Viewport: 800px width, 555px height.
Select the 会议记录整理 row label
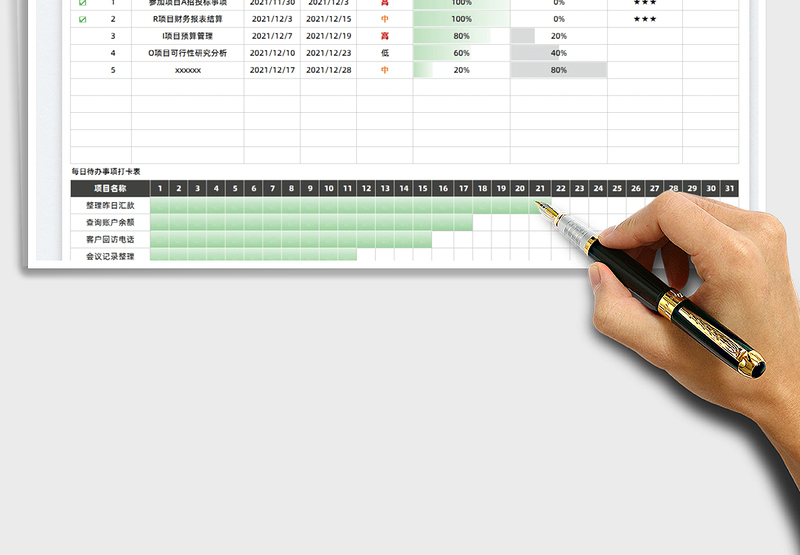tap(110, 256)
